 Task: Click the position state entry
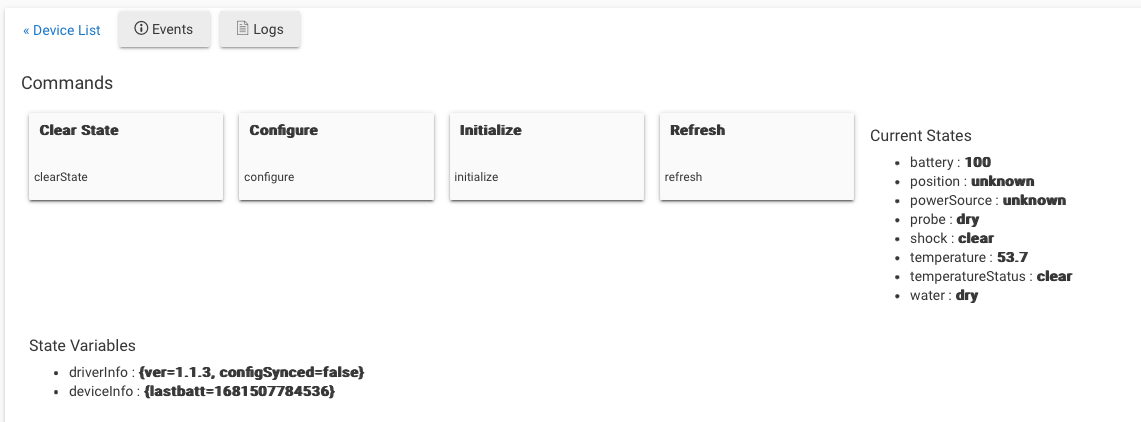(971, 181)
